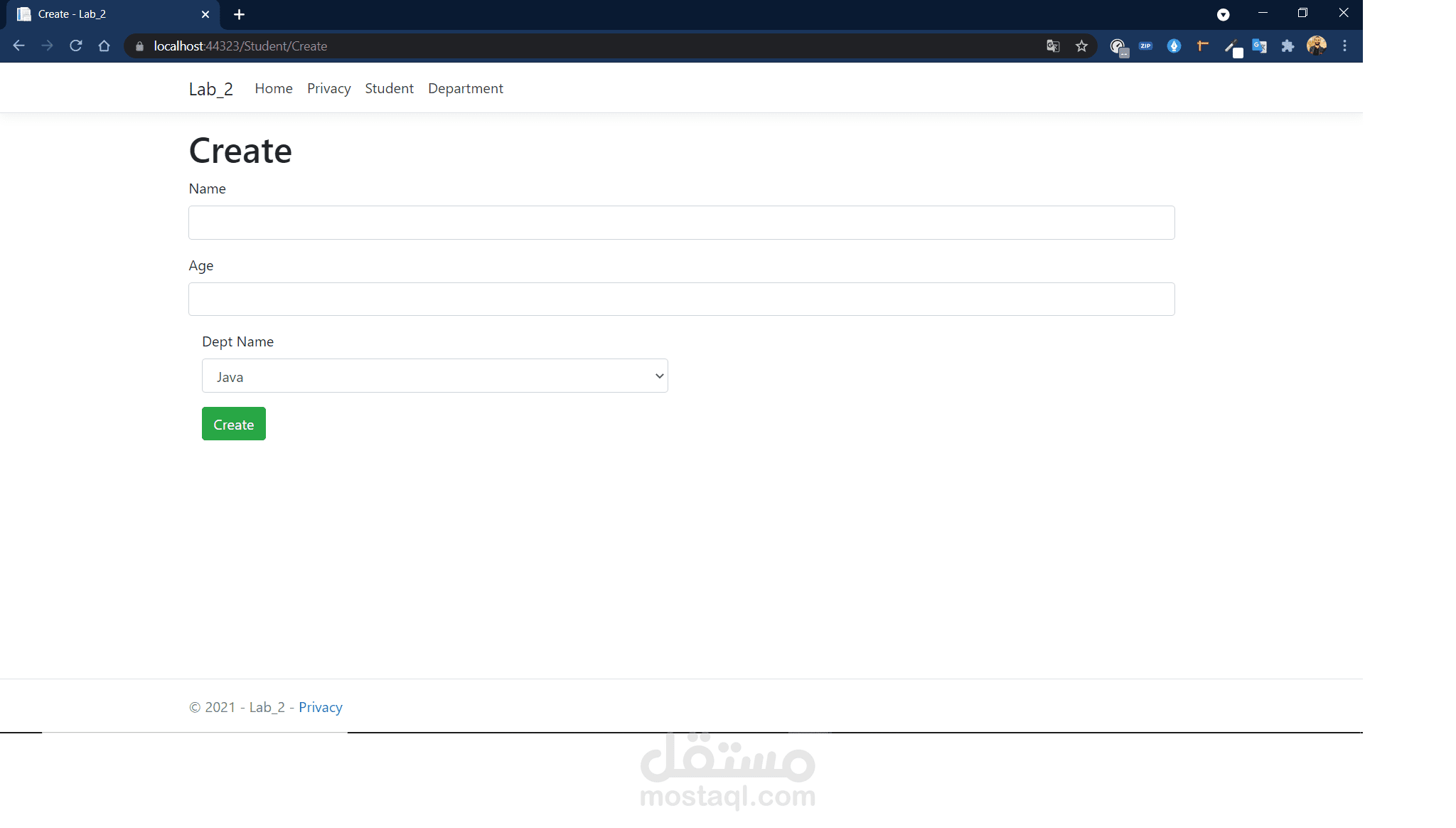
Task: Reload the page
Action: (76, 46)
